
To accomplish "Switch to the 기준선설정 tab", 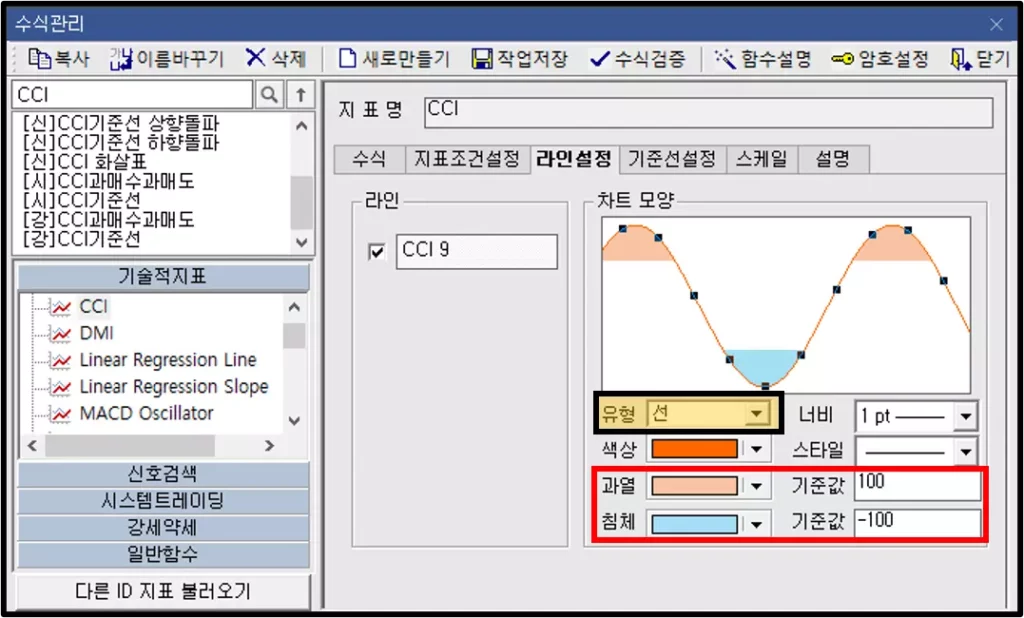I will [672, 159].
